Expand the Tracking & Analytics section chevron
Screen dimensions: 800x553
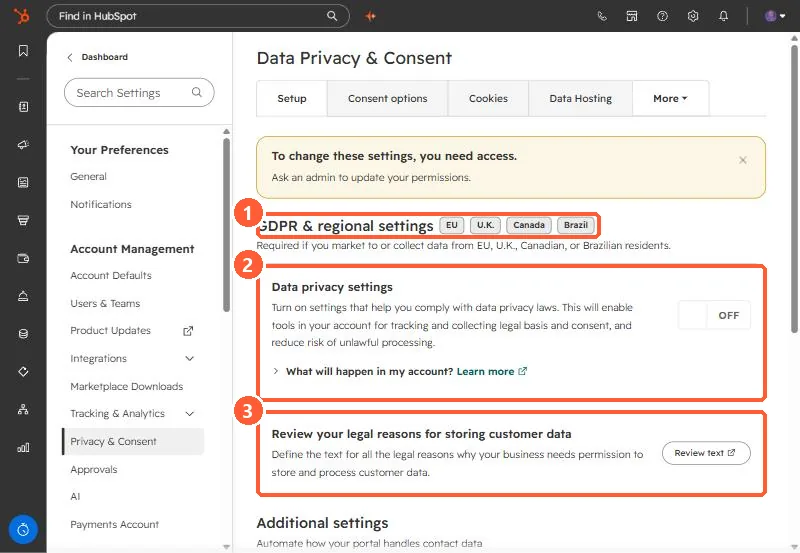pyautogui.click(x=190, y=413)
